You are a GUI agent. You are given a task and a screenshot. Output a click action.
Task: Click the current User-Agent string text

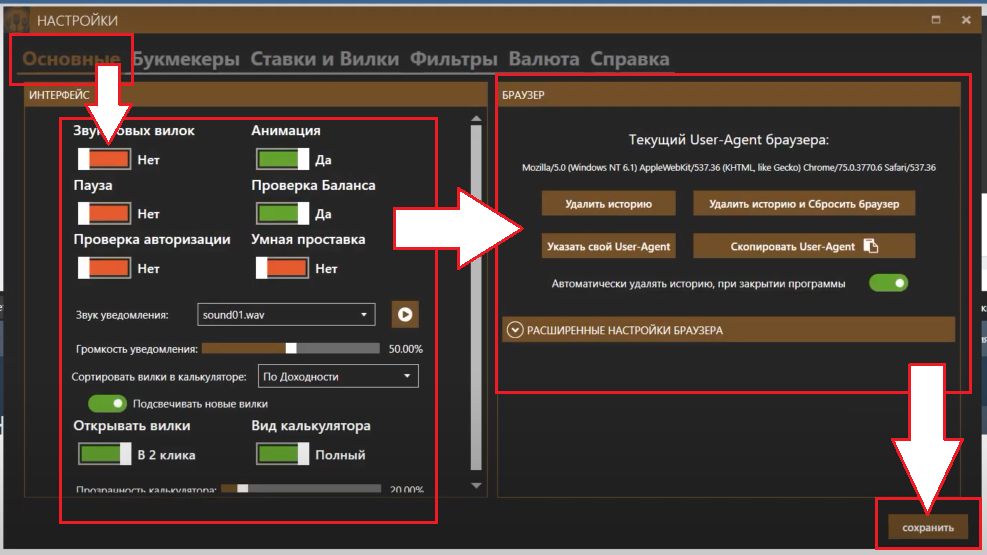[728, 167]
